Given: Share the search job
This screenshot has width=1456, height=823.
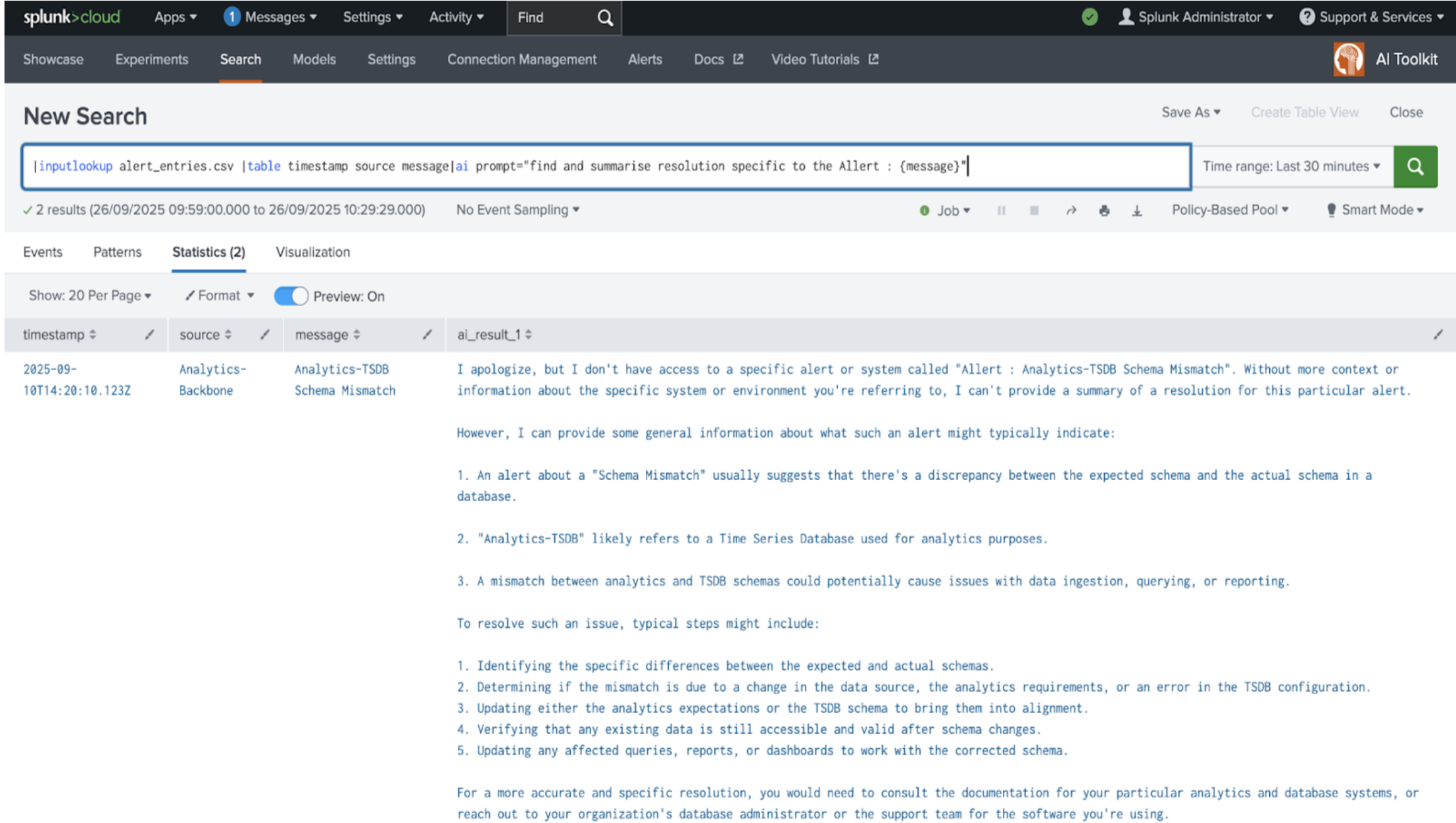Looking at the screenshot, I should coord(1071,210).
